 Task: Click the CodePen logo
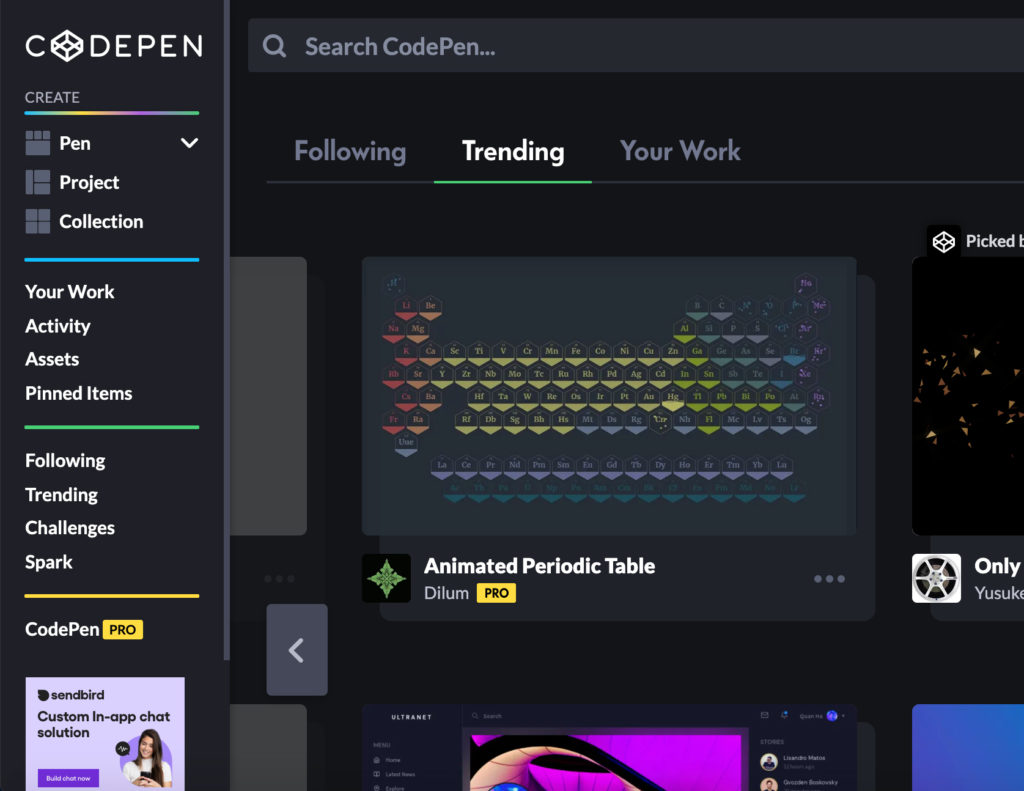coord(114,46)
